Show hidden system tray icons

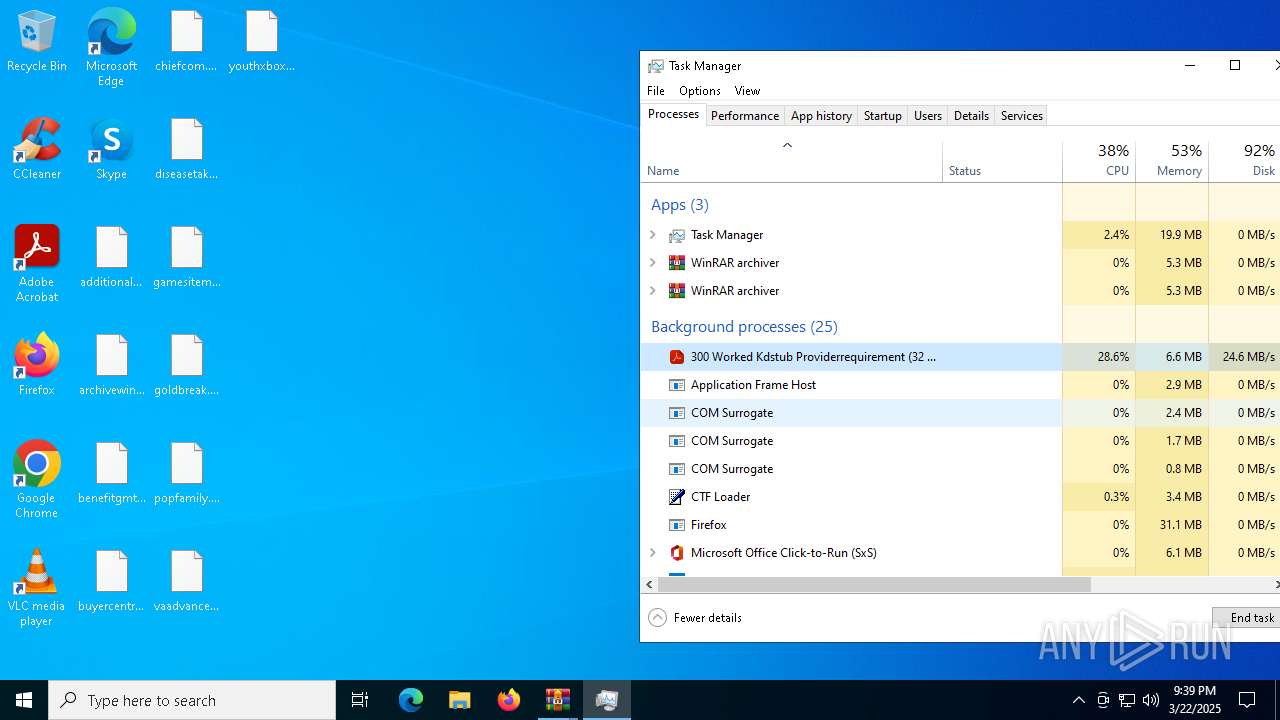point(1078,700)
